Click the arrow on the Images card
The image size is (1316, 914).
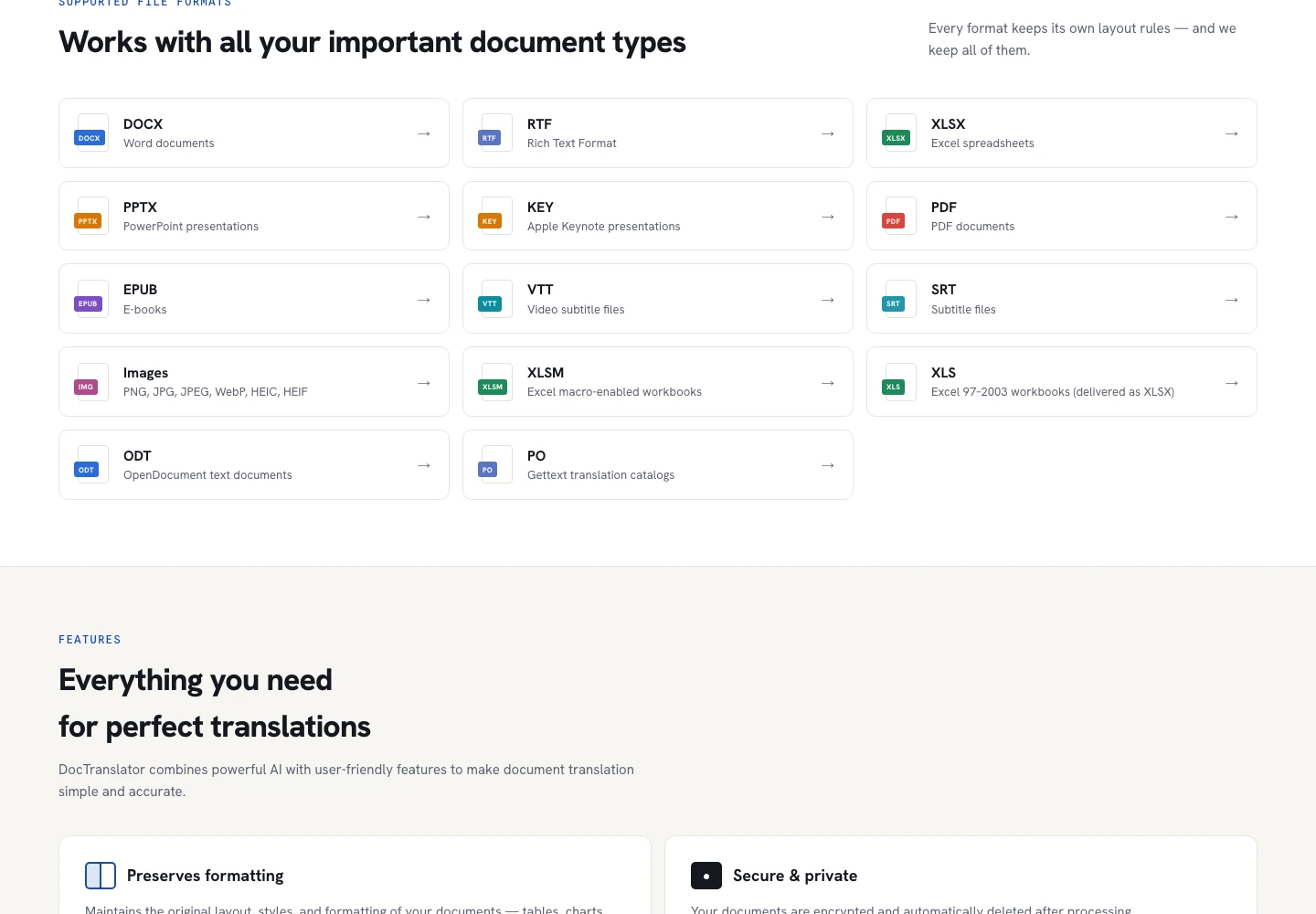424,383
